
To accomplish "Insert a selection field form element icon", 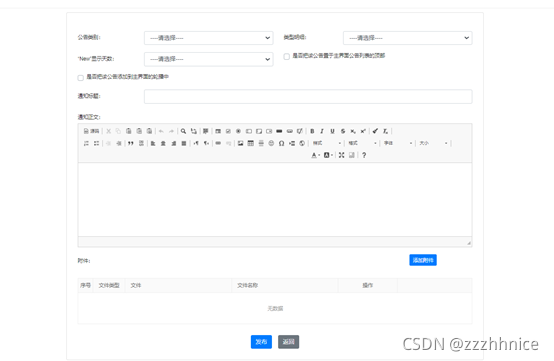I will [269, 131].
